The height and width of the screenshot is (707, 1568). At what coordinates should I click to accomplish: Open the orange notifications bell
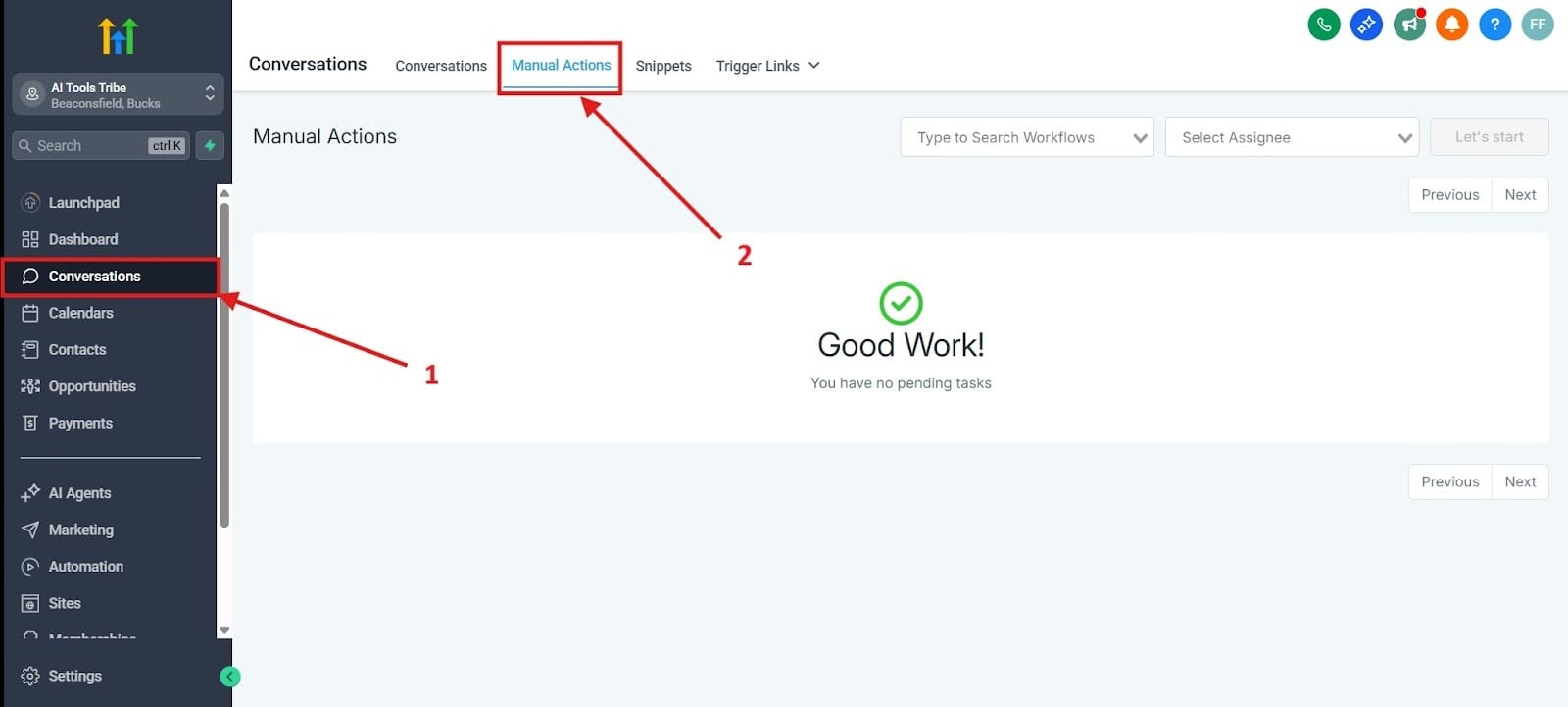(1452, 25)
